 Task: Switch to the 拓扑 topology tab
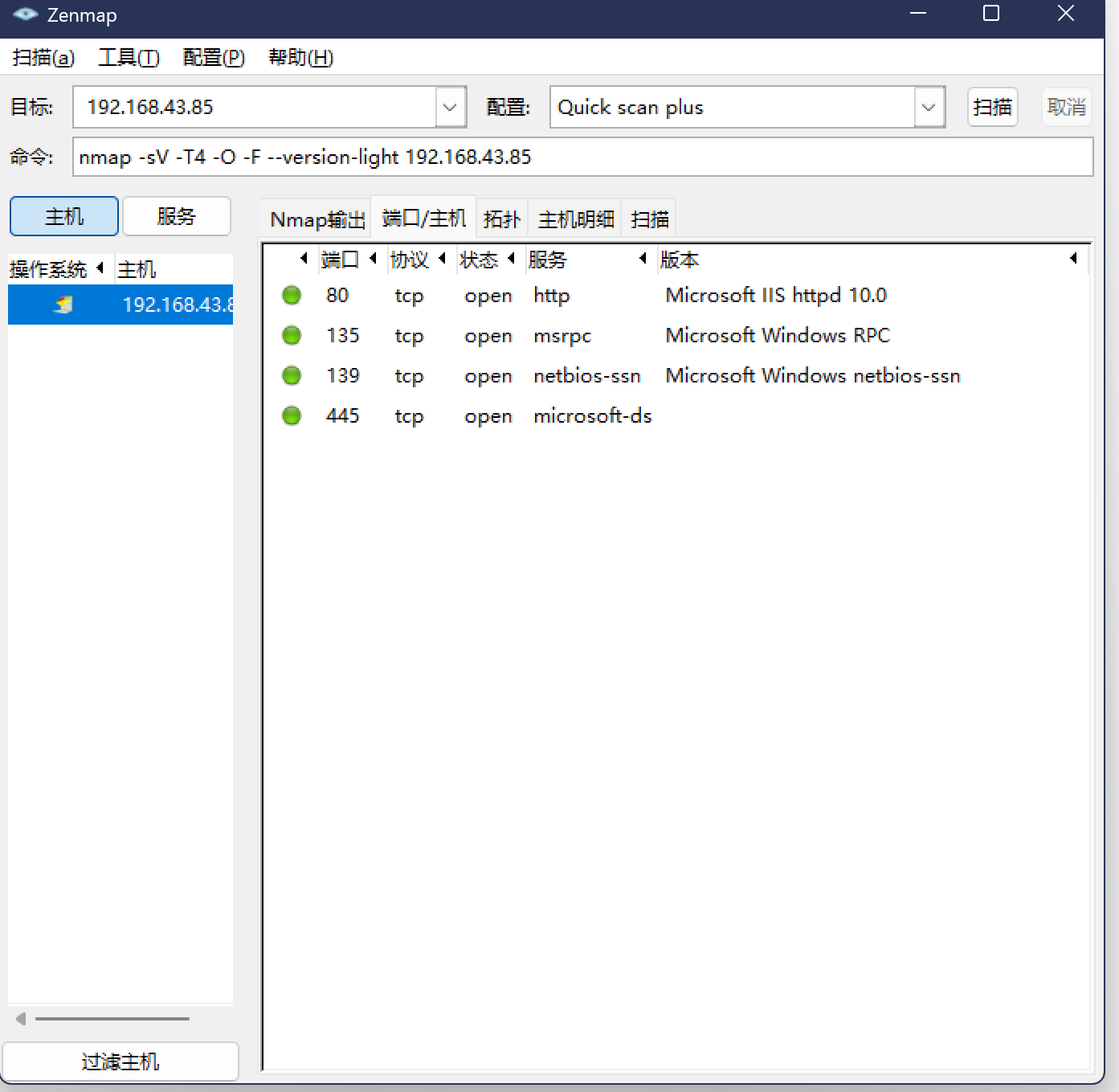[501, 219]
